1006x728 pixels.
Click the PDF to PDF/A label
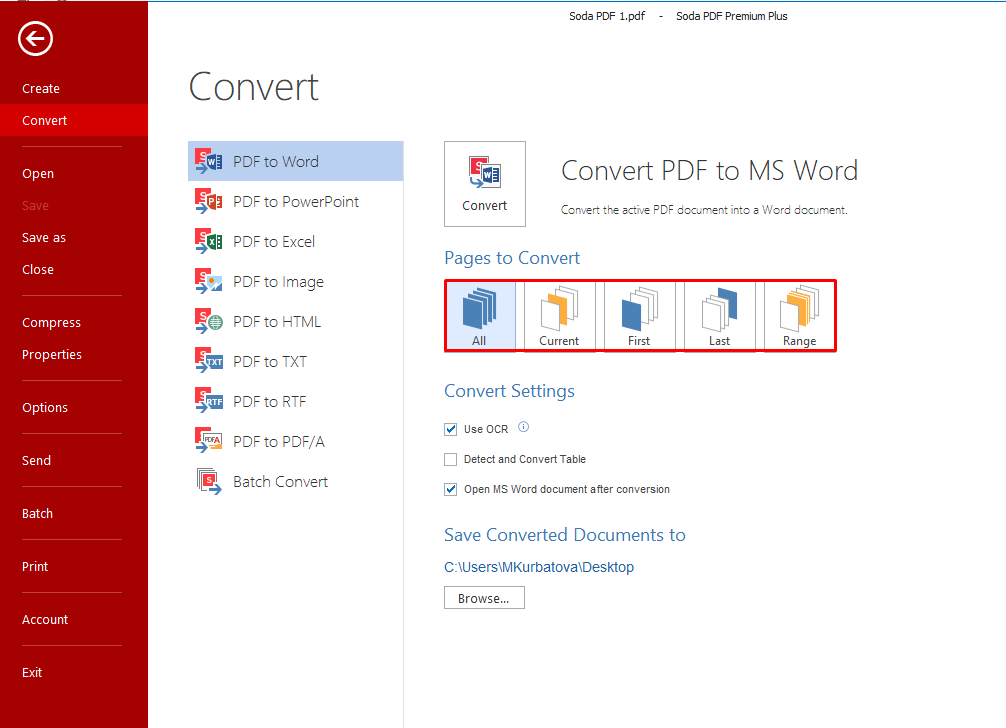click(x=279, y=441)
